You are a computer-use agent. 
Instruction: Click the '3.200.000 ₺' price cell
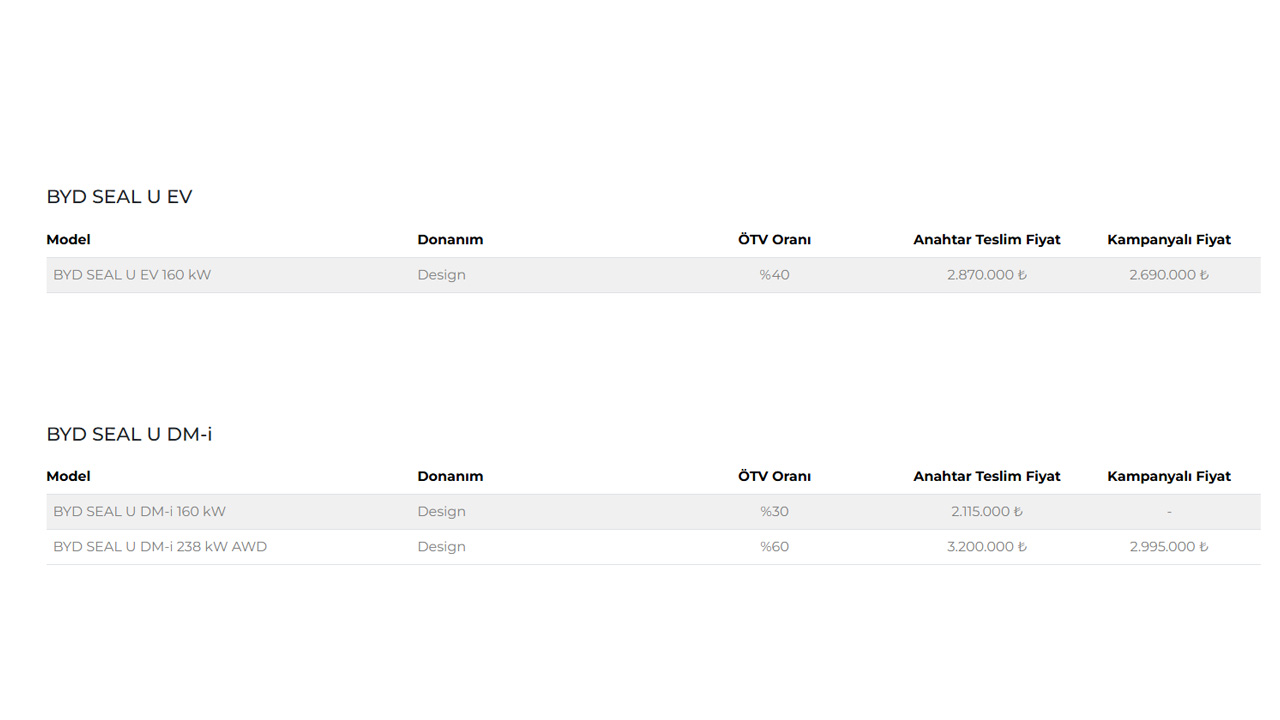point(986,547)
